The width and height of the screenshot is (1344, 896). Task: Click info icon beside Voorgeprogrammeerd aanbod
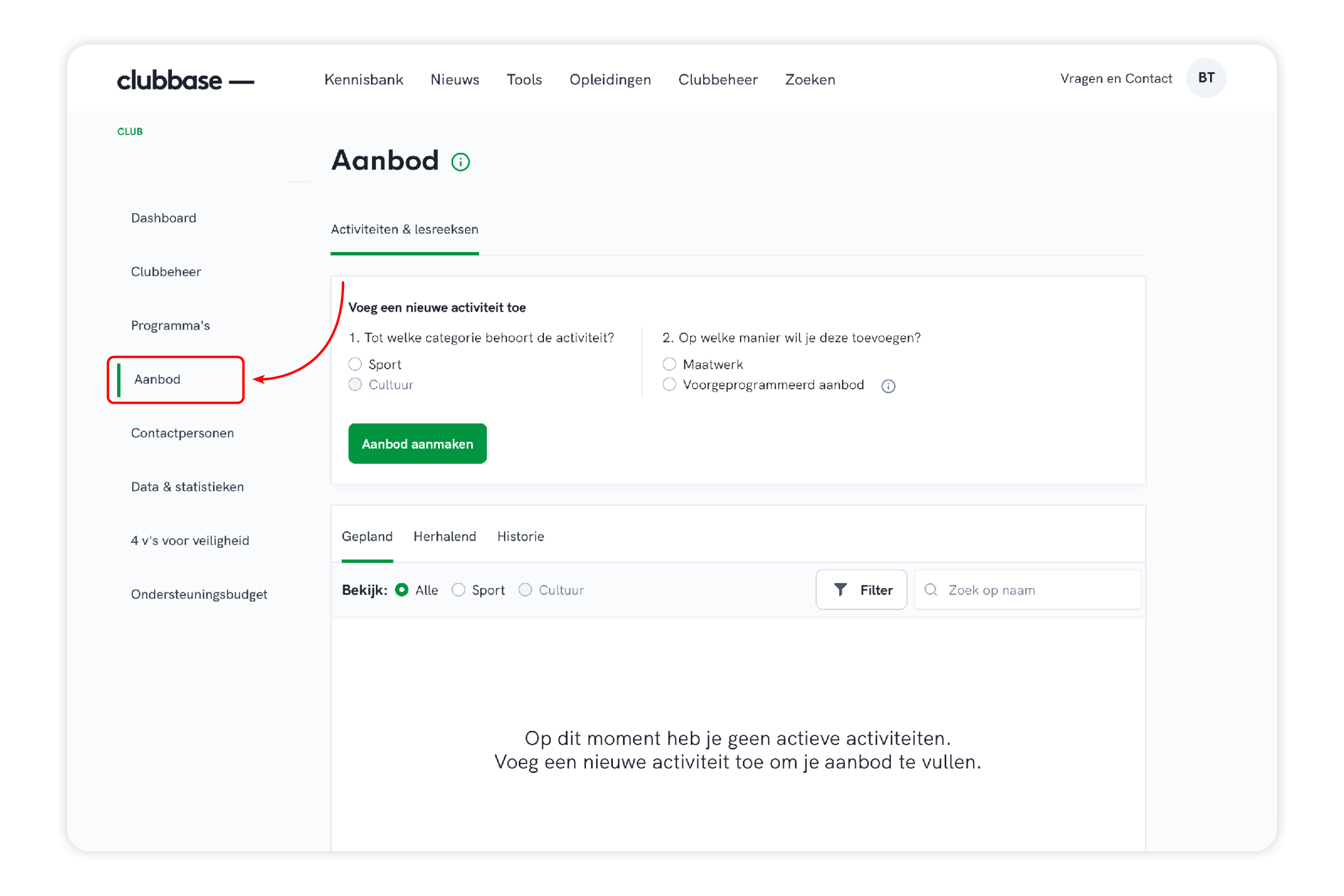(x=888, y=386)
